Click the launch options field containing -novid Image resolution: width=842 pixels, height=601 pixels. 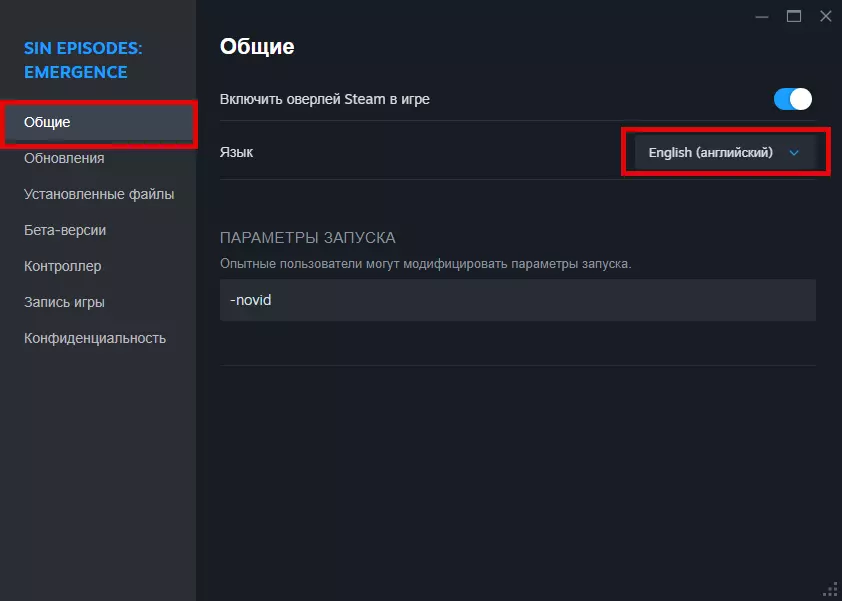(517, 300)
